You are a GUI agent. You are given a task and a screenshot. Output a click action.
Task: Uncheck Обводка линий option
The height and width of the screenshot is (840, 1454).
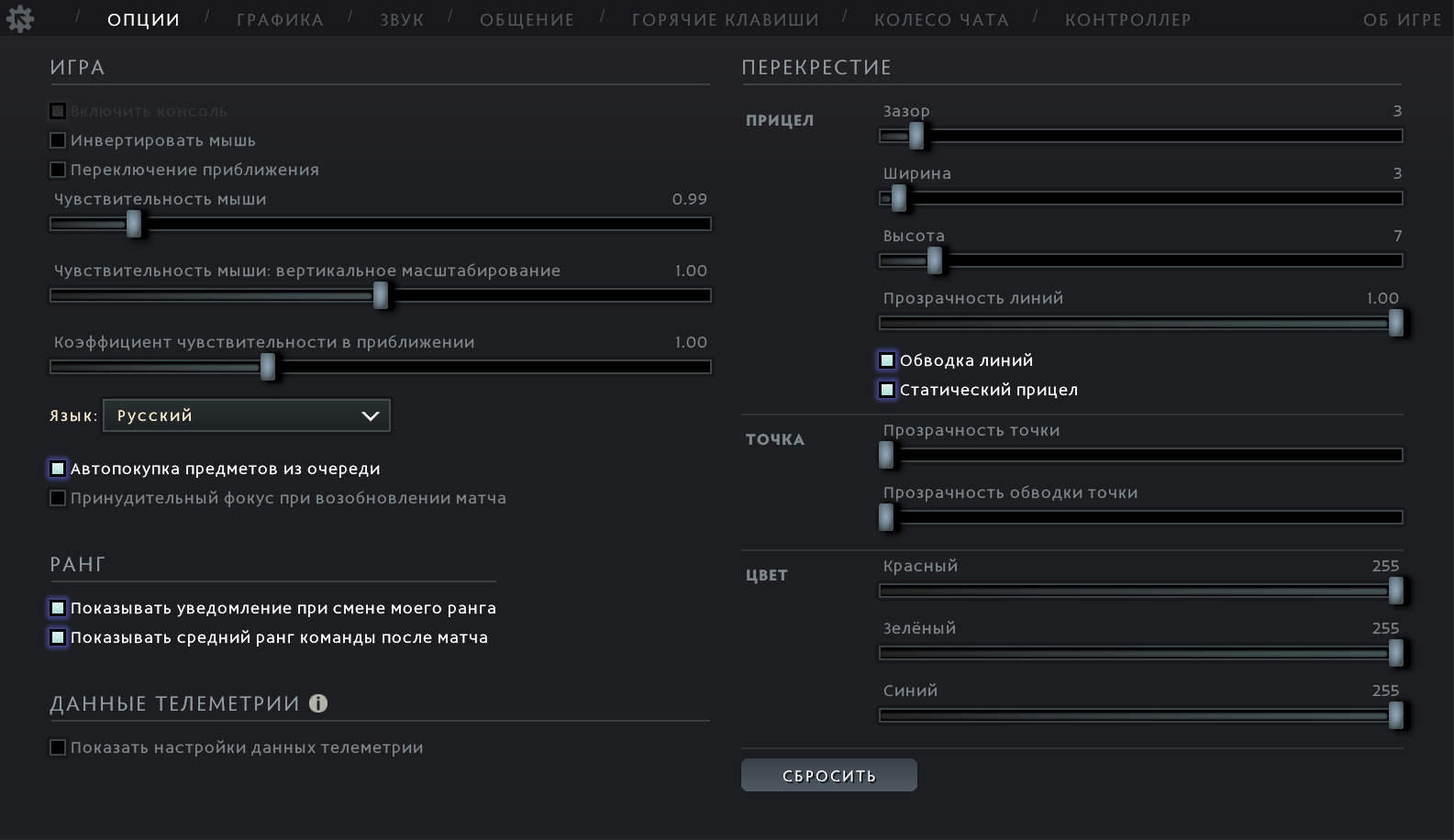(887, 360)
